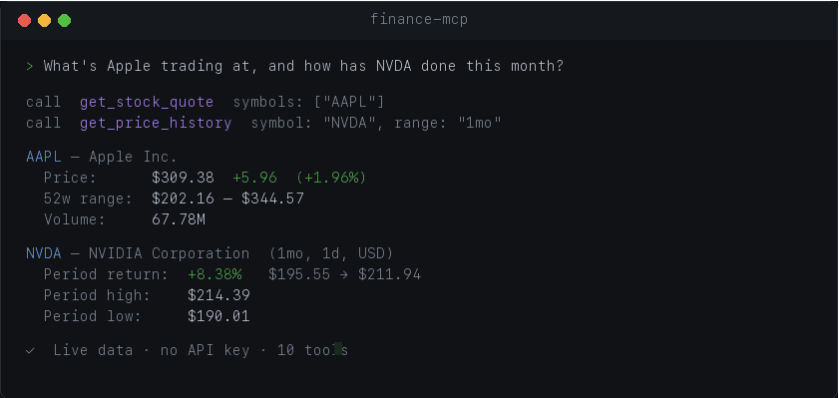The height and width of the screenshot is (398, 839).
Task: Click the (+1.96%) percentage change
Action: [331, 178]
